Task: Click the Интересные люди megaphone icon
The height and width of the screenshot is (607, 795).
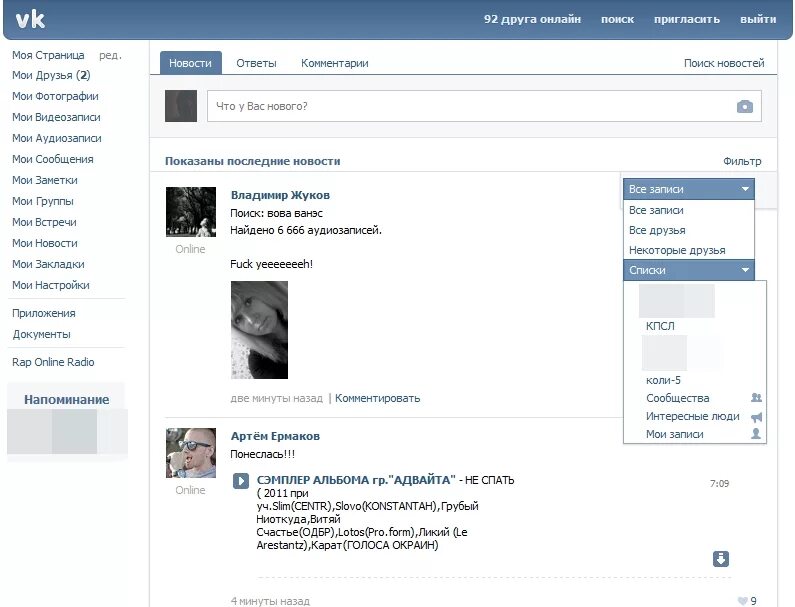Action: click(756, 417)
